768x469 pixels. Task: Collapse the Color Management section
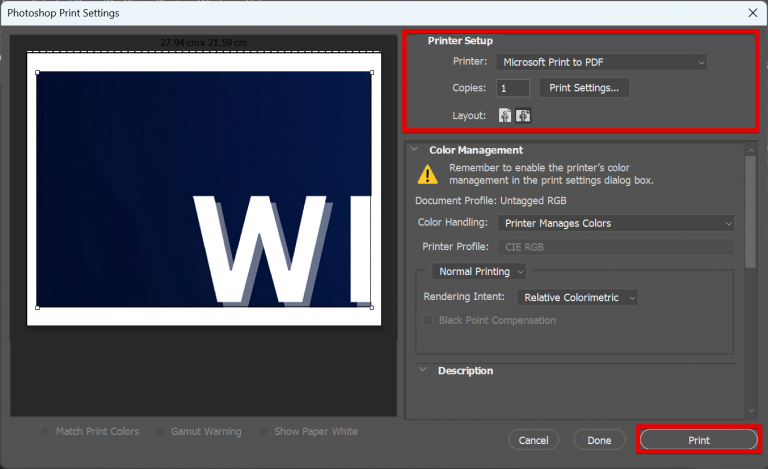pyautogui.click(x=416, y=150)
